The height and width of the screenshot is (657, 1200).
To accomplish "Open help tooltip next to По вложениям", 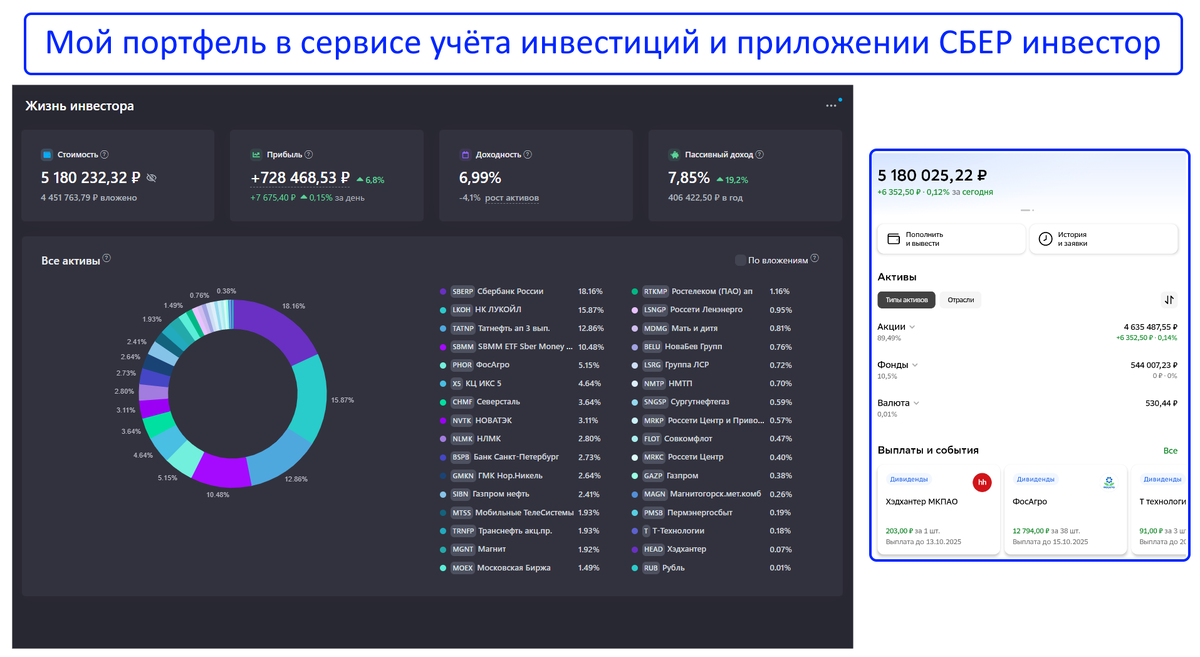I will (x=815, y=259).
